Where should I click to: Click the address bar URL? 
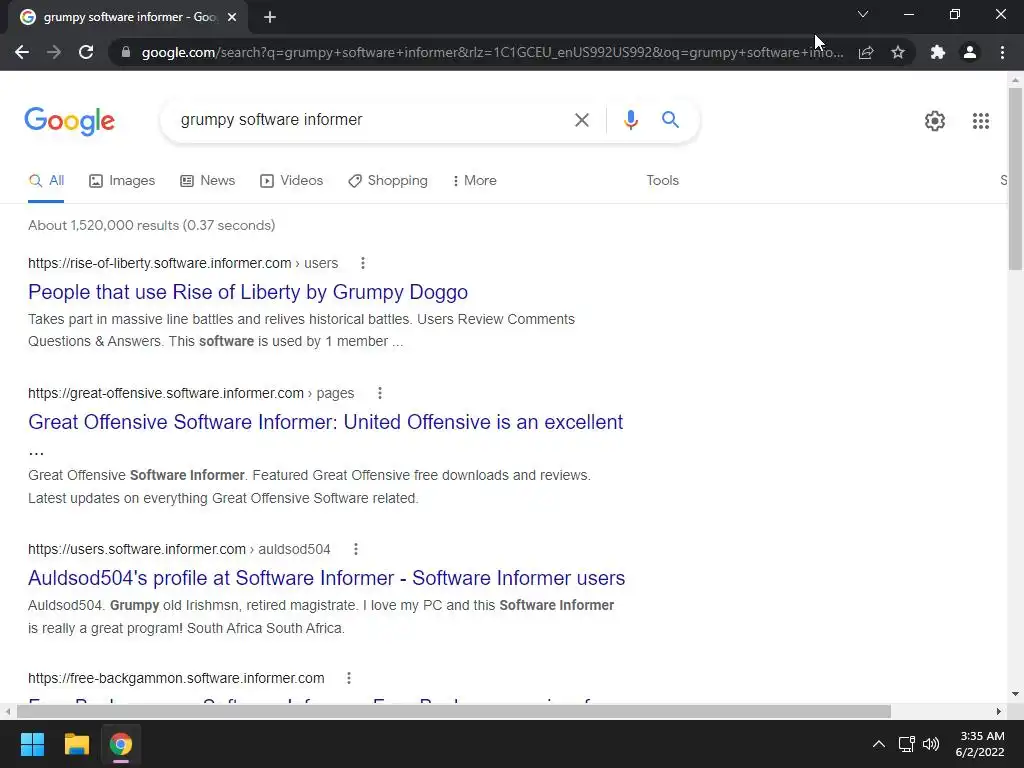click(x=492, y=52)
